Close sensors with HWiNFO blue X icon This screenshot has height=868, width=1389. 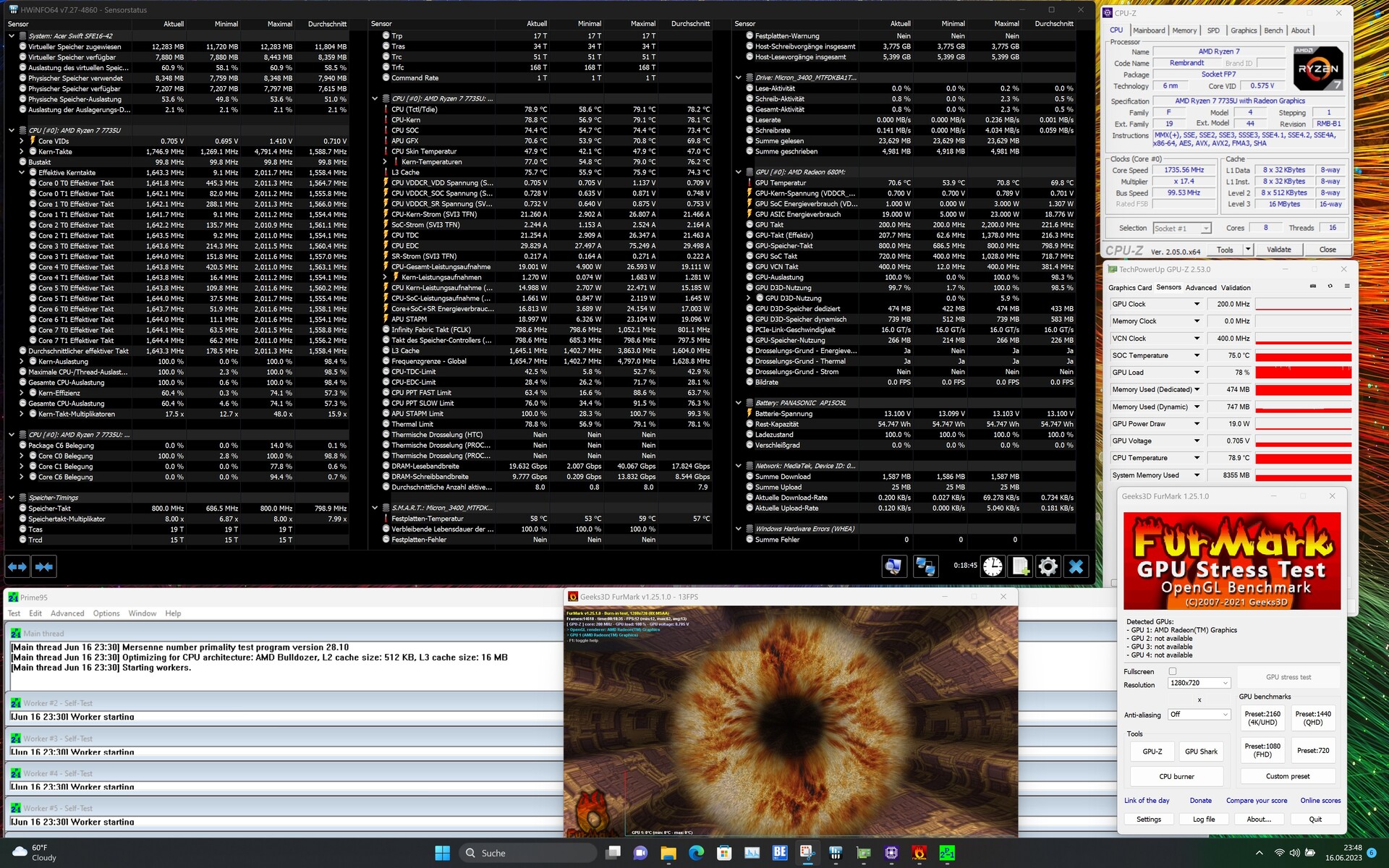point(1076,566)
